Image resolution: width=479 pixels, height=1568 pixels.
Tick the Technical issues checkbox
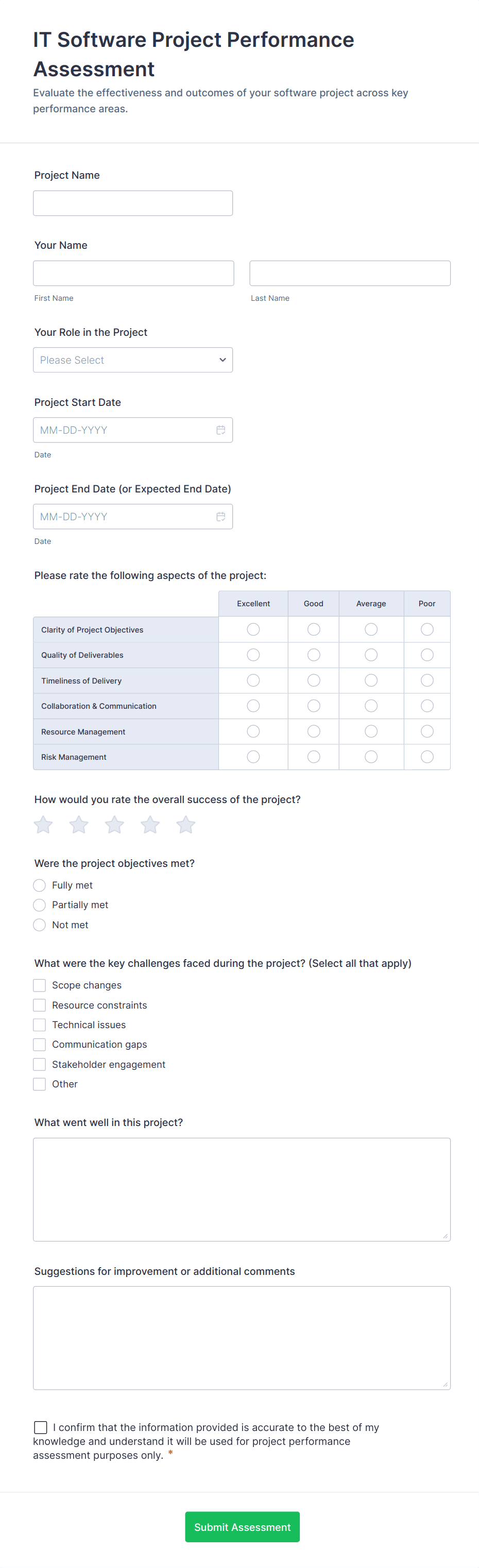tap(40, 1025)
